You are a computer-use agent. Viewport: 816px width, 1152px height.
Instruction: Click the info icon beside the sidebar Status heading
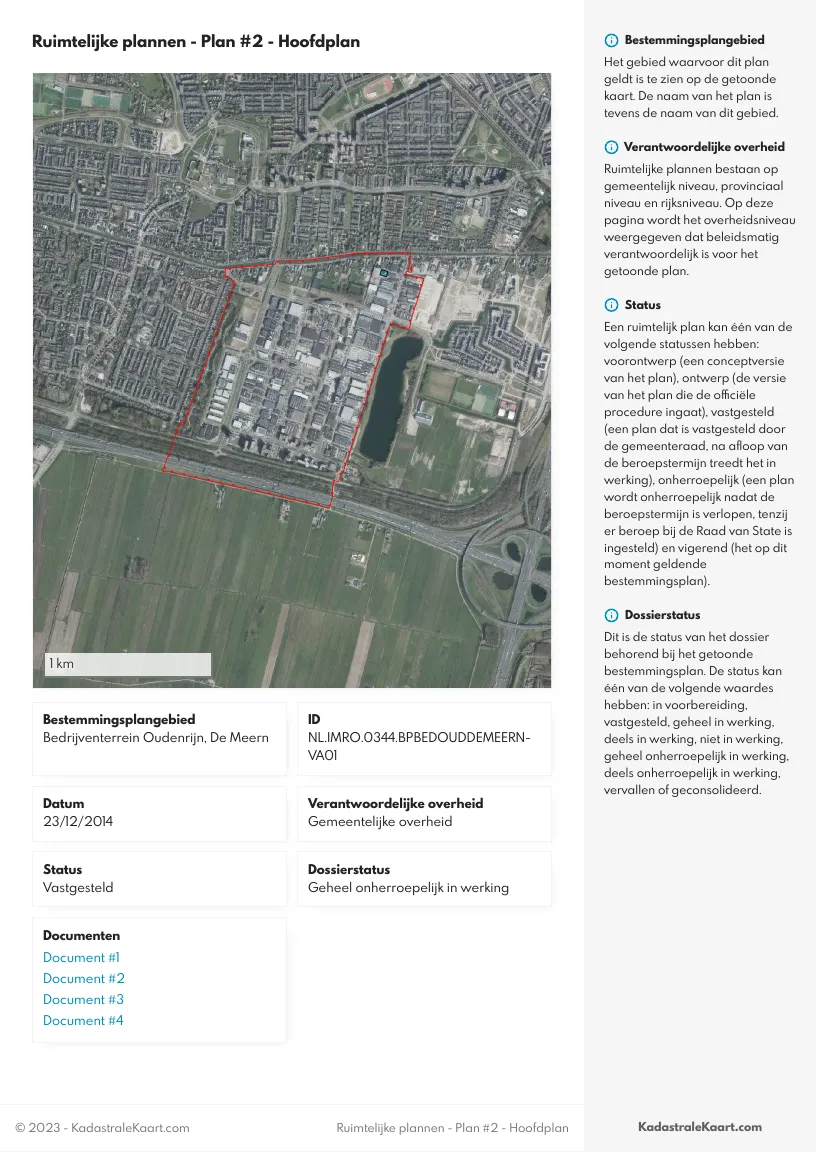(611, 305)
